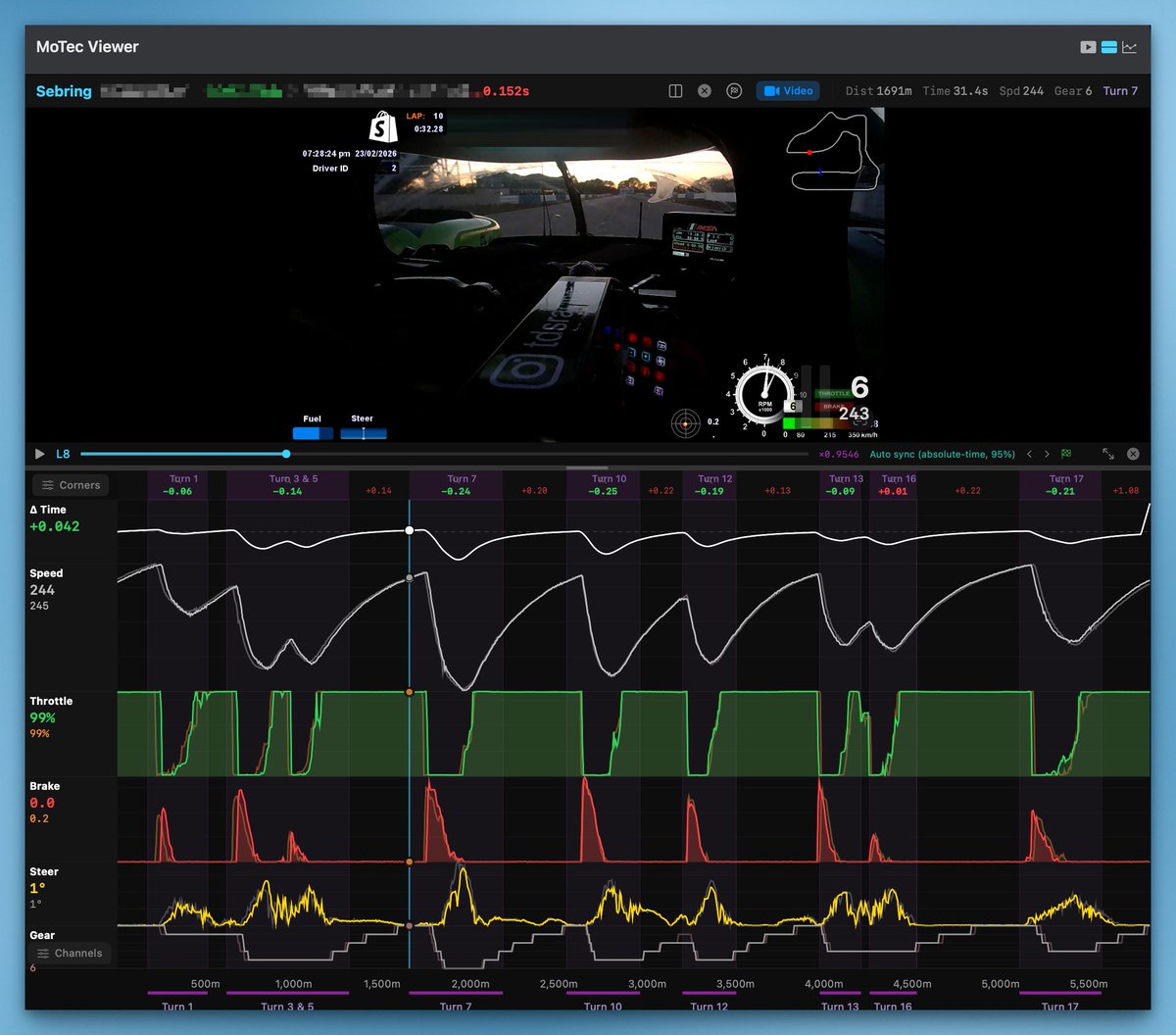Click the white cursor point on Δ Time trace
This screenshot has height=1035, width=1176.
tap(410, 530)
